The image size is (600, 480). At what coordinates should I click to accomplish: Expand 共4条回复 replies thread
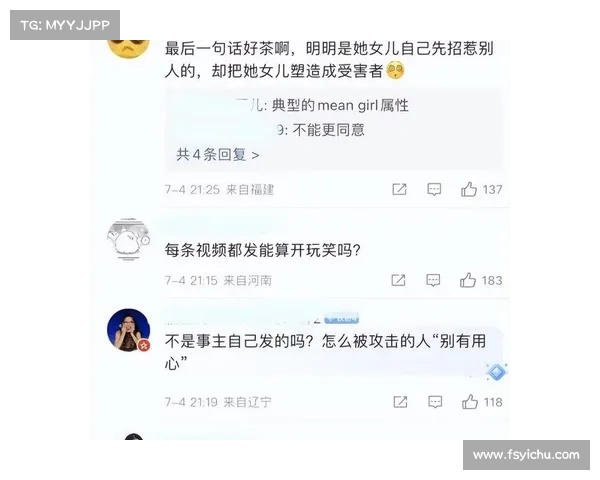218,155
